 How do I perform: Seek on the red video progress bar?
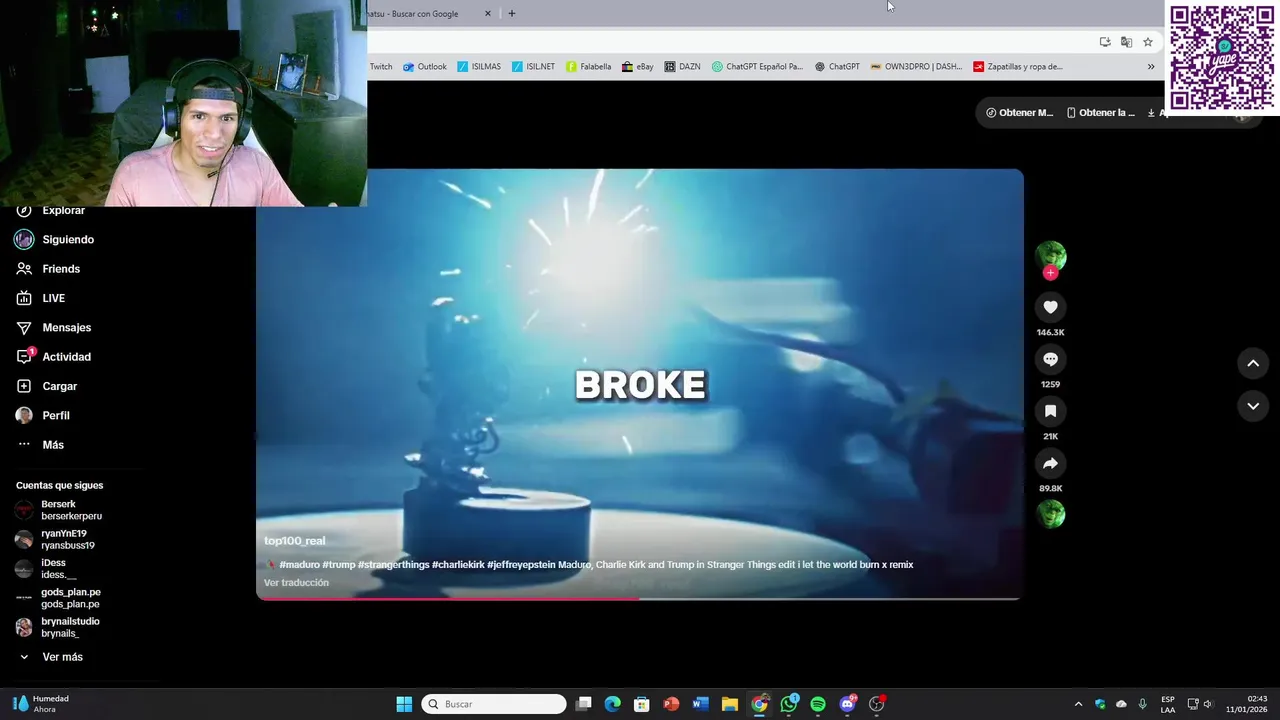(x=639, y=599)
